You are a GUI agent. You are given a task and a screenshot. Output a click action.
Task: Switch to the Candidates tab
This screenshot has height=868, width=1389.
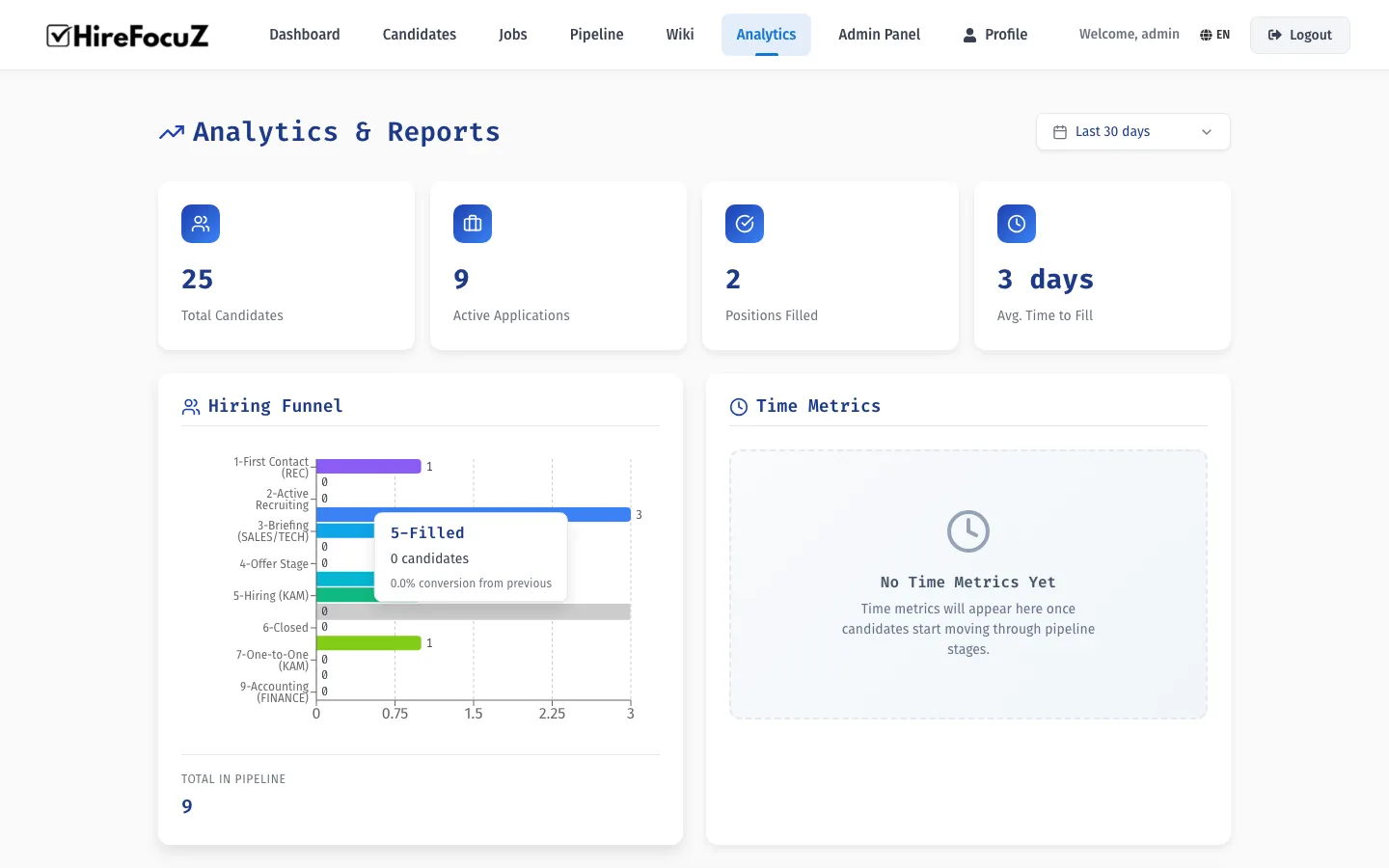[x=419, y=34]
